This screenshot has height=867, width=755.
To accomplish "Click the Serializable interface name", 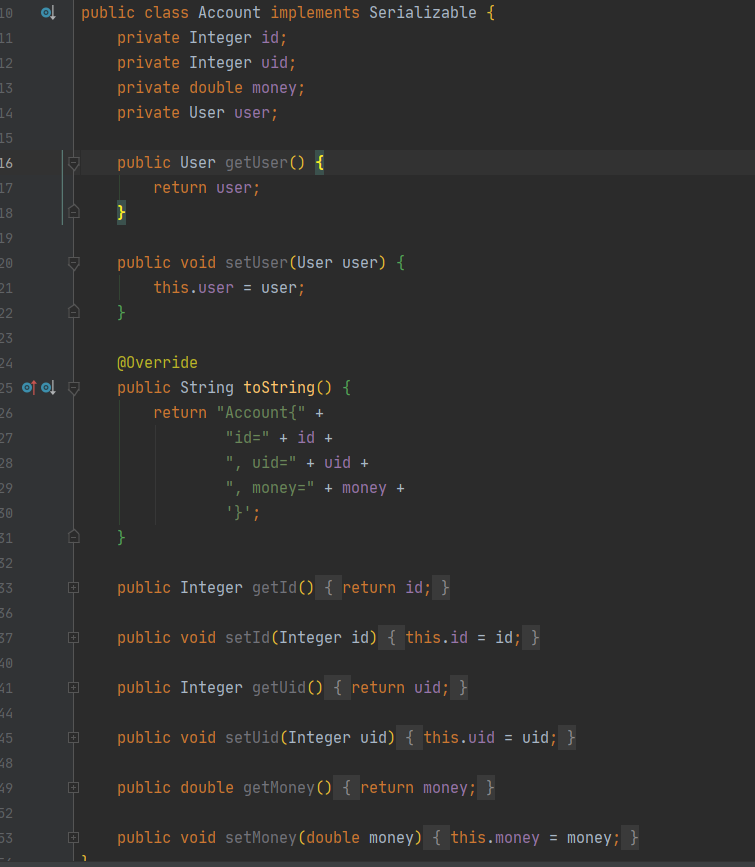I will point(423,13).
